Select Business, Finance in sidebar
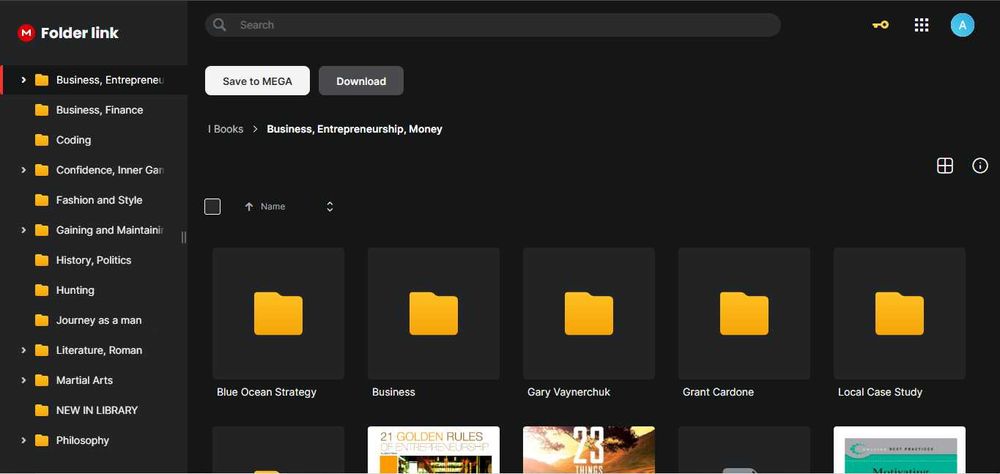The image size is (1000, 474). pyautogui.click(x=99, y=110)
